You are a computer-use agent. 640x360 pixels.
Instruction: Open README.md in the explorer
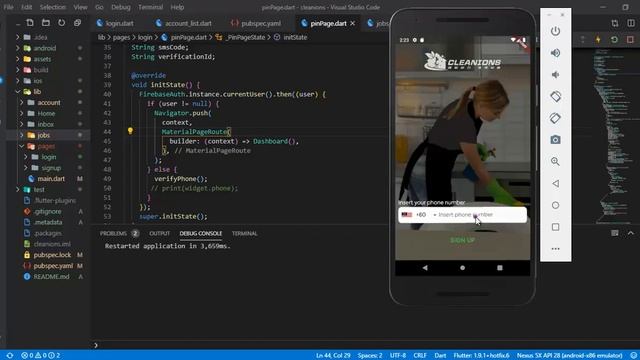coord(51,277)
